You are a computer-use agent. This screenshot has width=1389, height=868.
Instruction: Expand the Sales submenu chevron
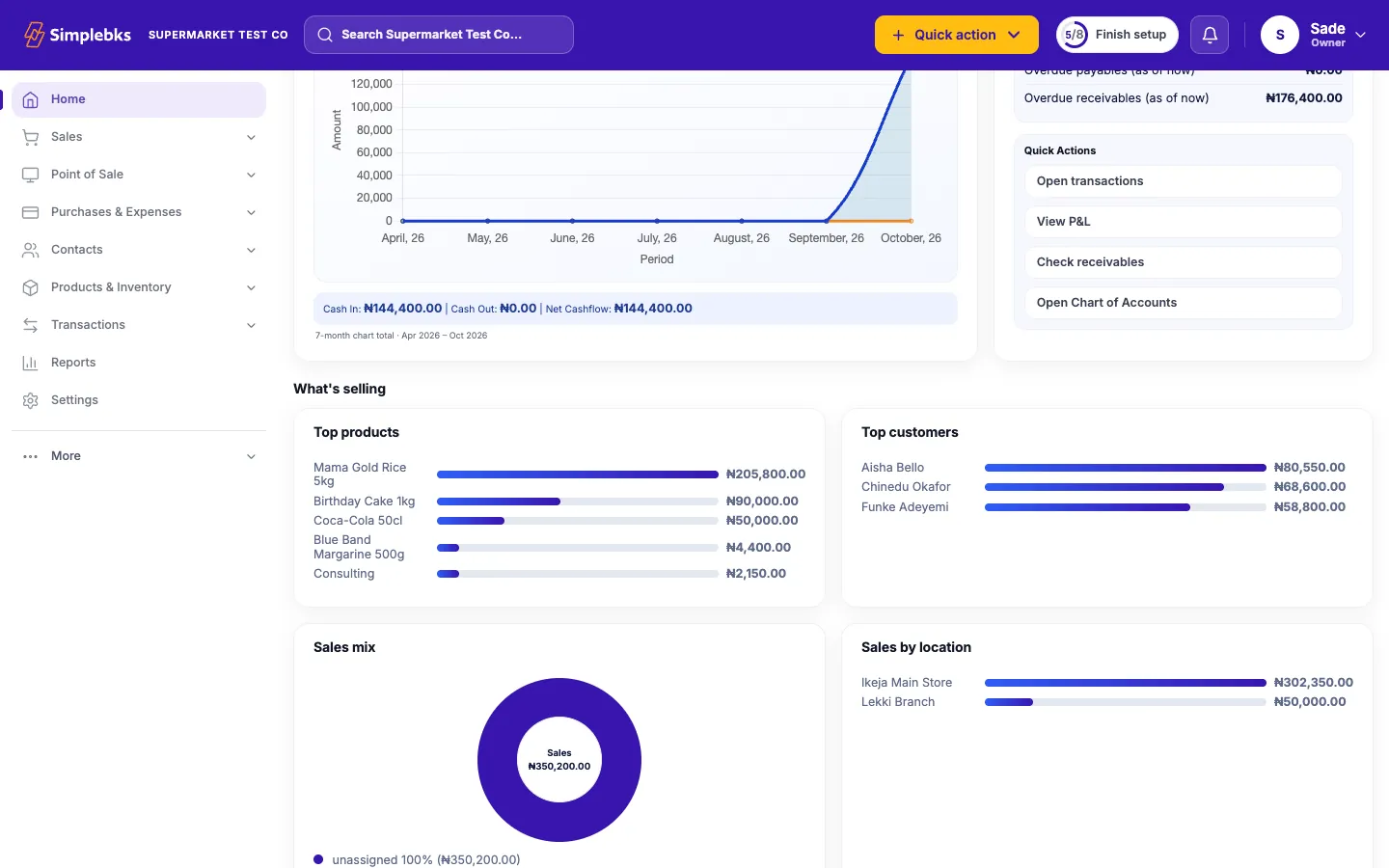pyautogui.click(x=251, y=137)
